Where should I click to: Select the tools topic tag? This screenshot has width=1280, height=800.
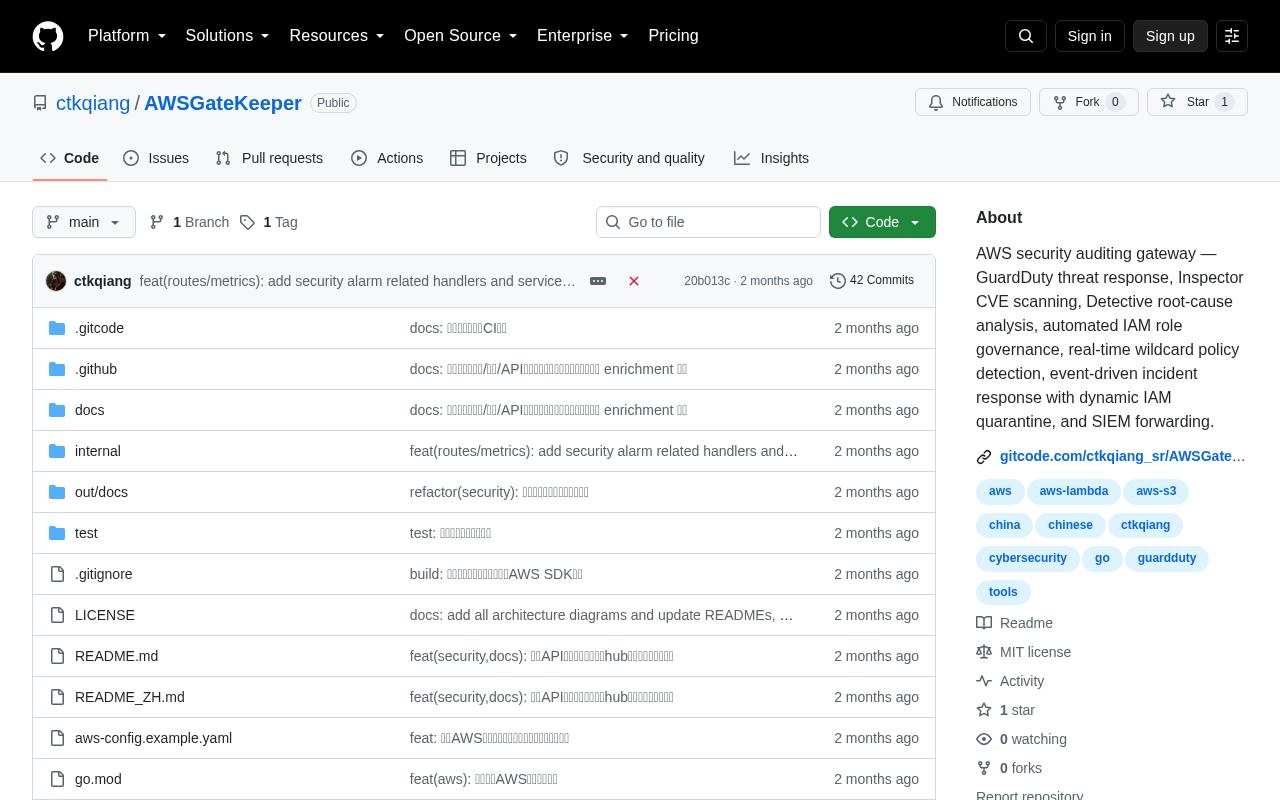[1003, 593]
